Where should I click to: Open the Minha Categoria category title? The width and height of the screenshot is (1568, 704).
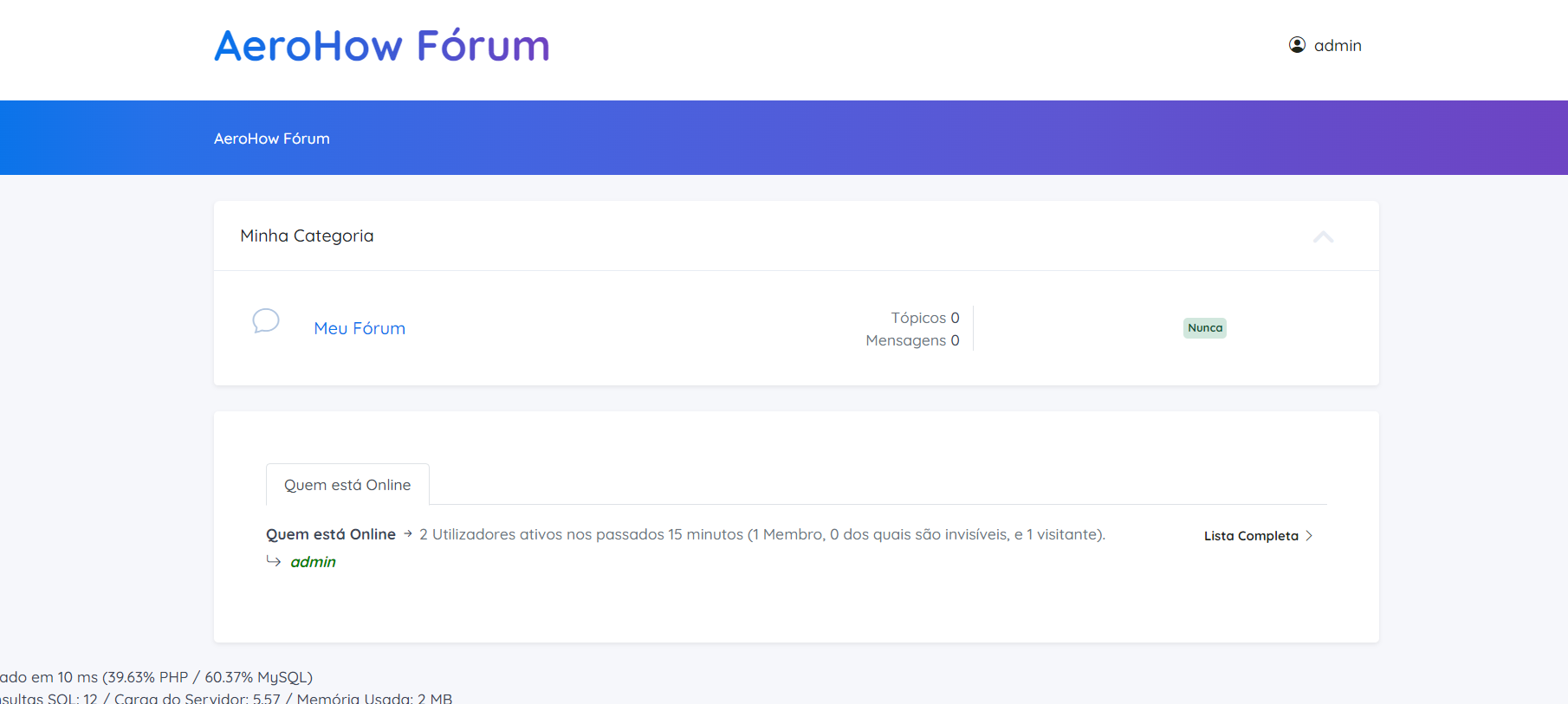pyautogui.click(x=307, y=236)
